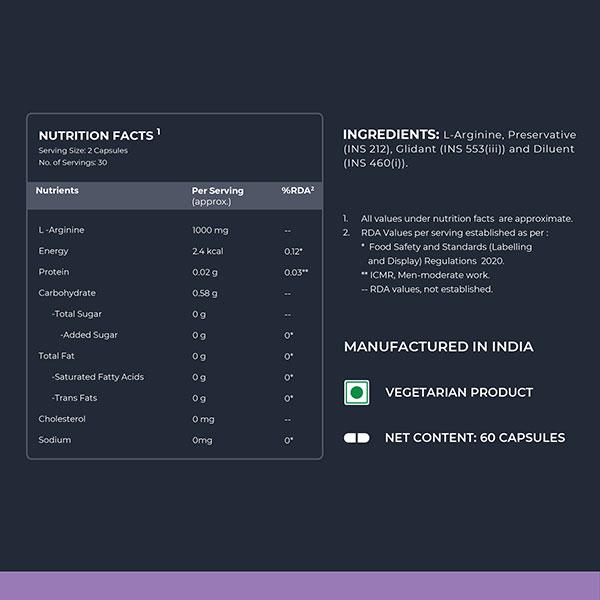Select the L-Arginine row label
This screenshot has height=600, width=600.
click(x=61, y=230)
